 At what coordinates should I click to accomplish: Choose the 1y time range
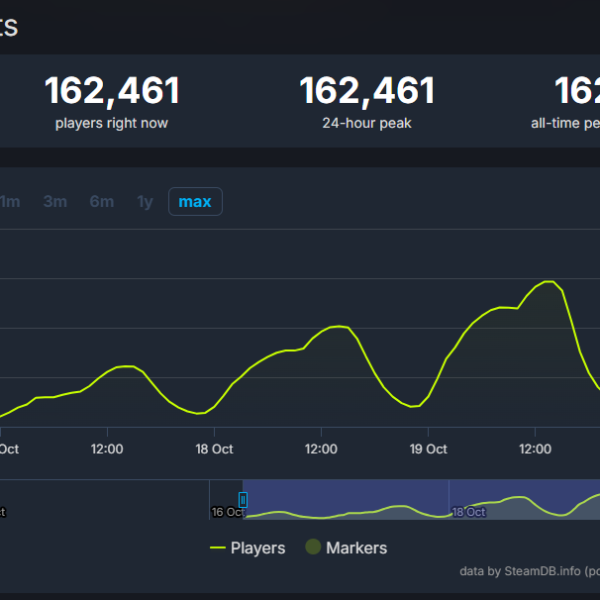click(145, 202)
